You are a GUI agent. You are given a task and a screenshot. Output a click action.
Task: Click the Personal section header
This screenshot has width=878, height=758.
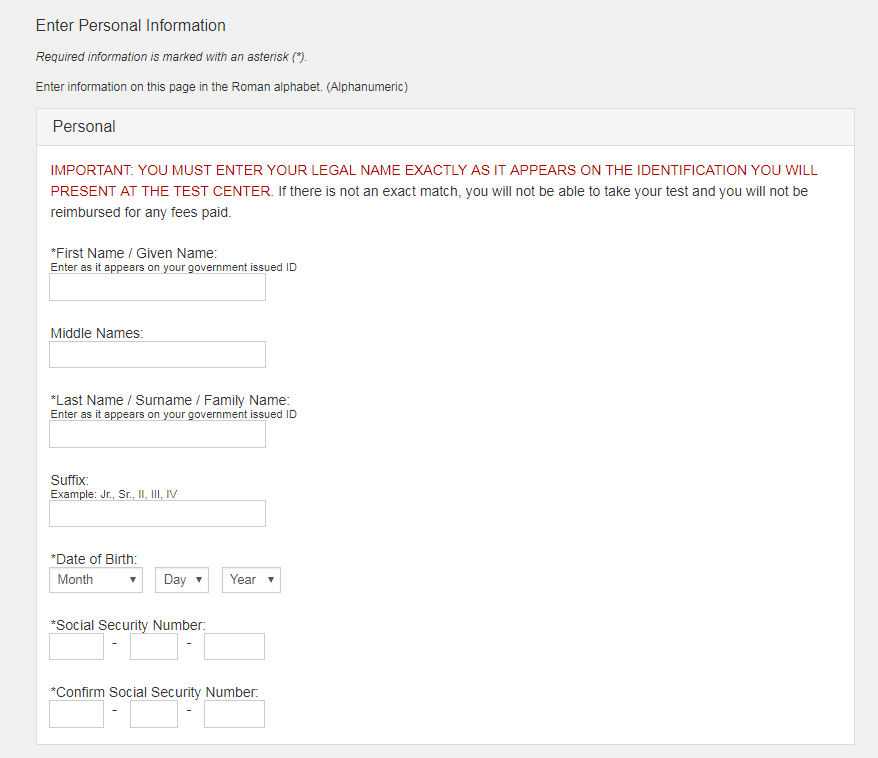84,127
